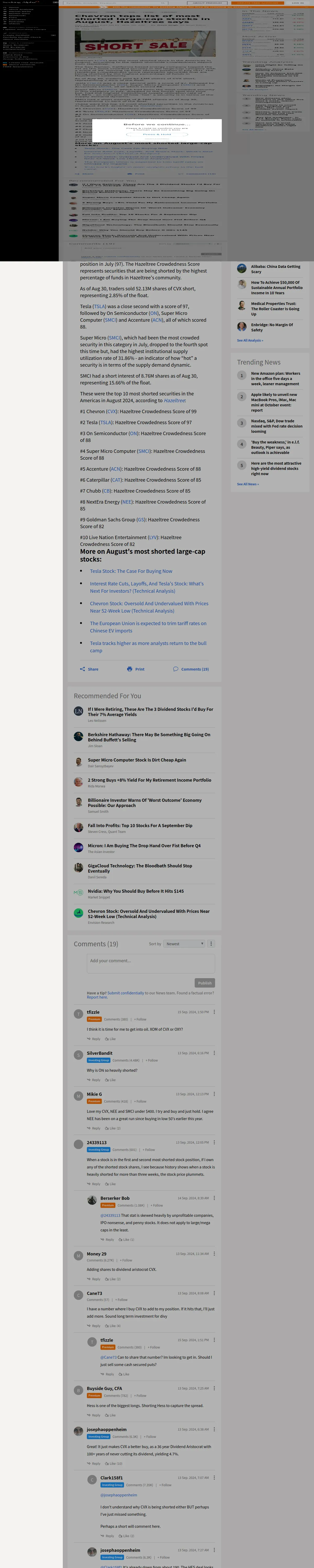
Task: Follow SilverBandit
Action: tap(152, 1060)
